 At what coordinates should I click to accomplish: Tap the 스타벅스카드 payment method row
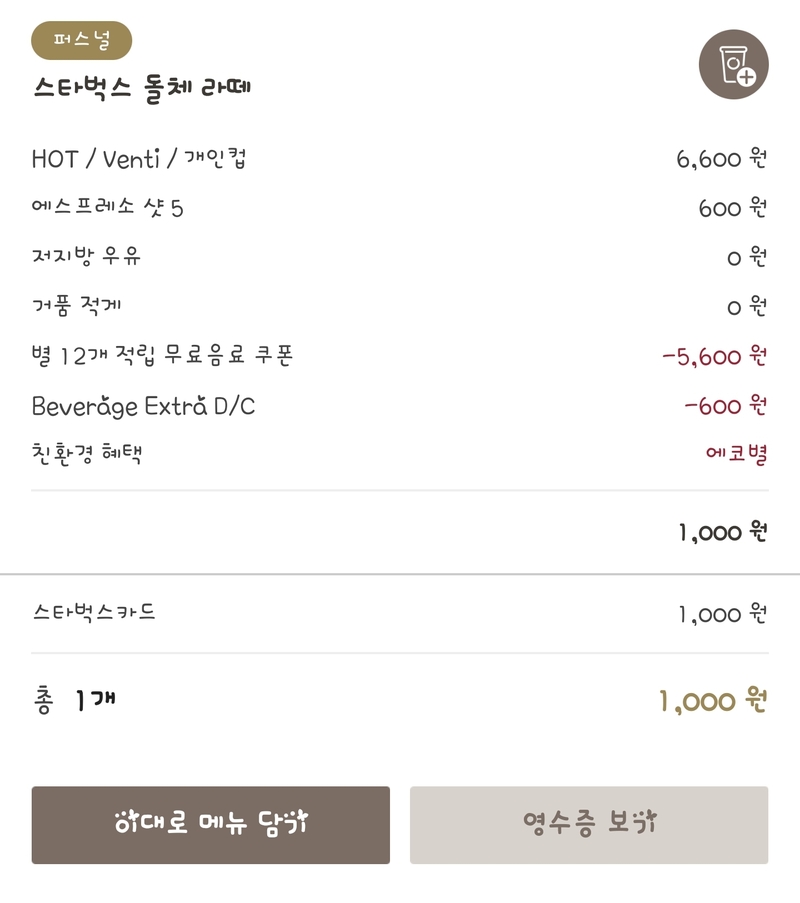(400, 613)
